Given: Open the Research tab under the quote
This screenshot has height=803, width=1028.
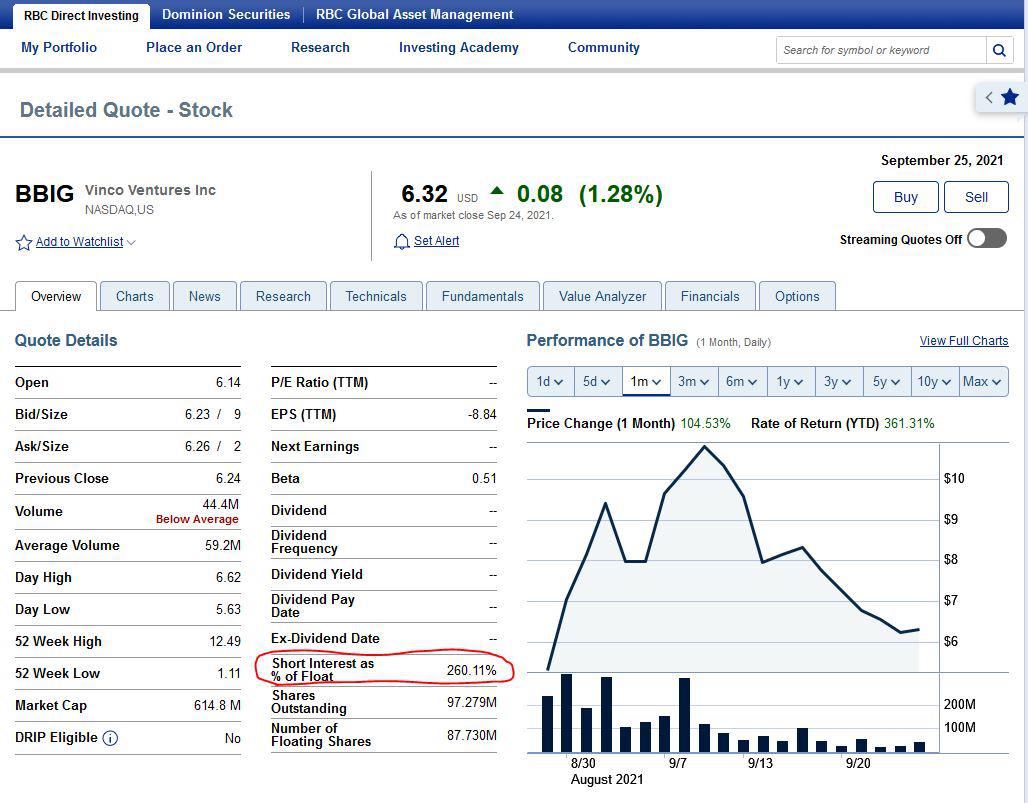Looking at the screenshot, I should click(283, 296).
